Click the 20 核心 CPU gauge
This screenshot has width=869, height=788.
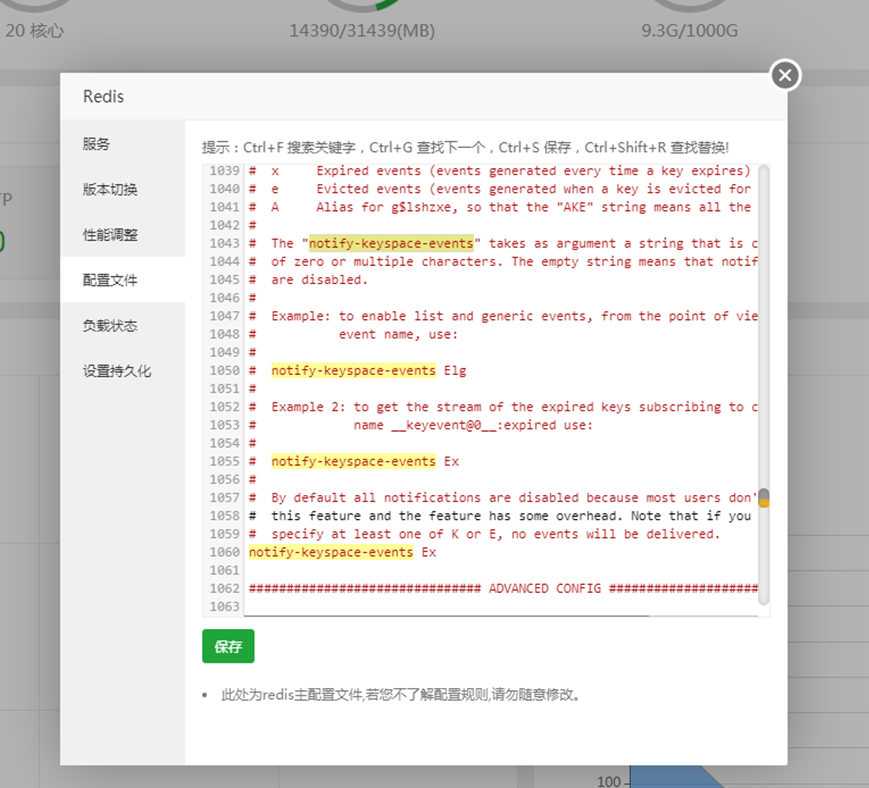[38, 30]
